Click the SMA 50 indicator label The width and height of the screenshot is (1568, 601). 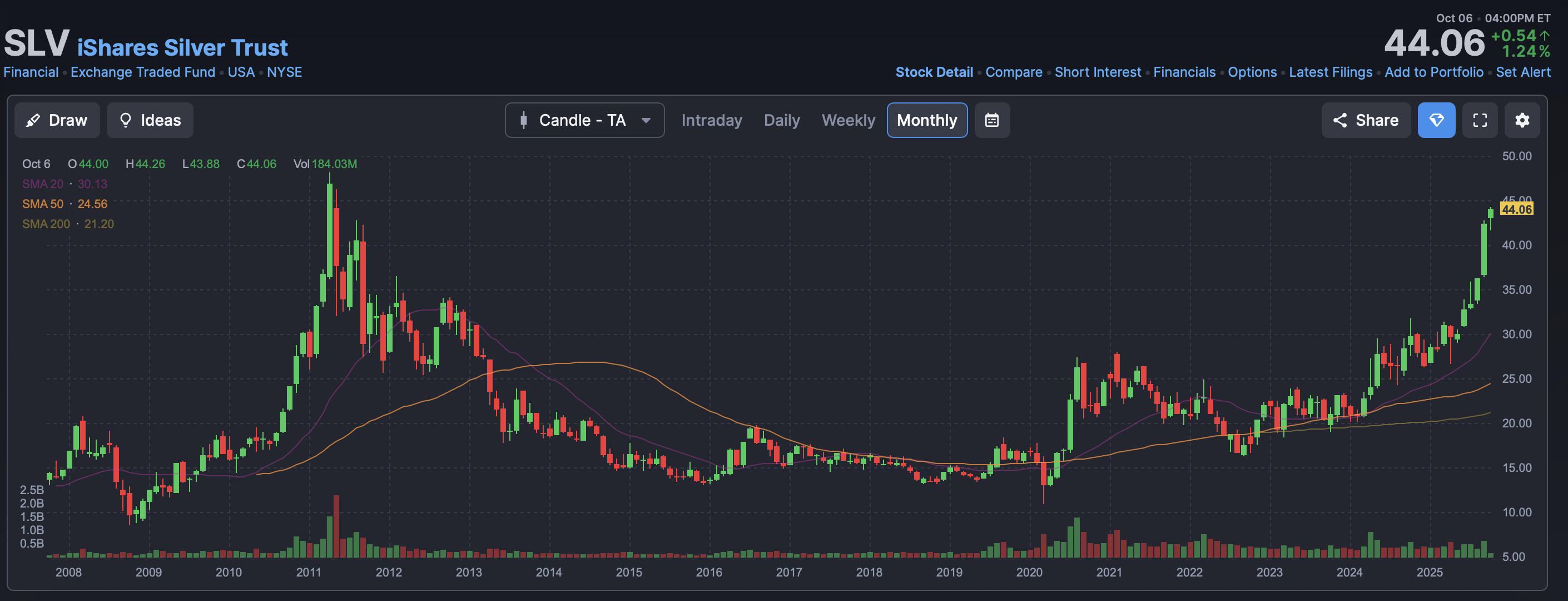[43, 204]
